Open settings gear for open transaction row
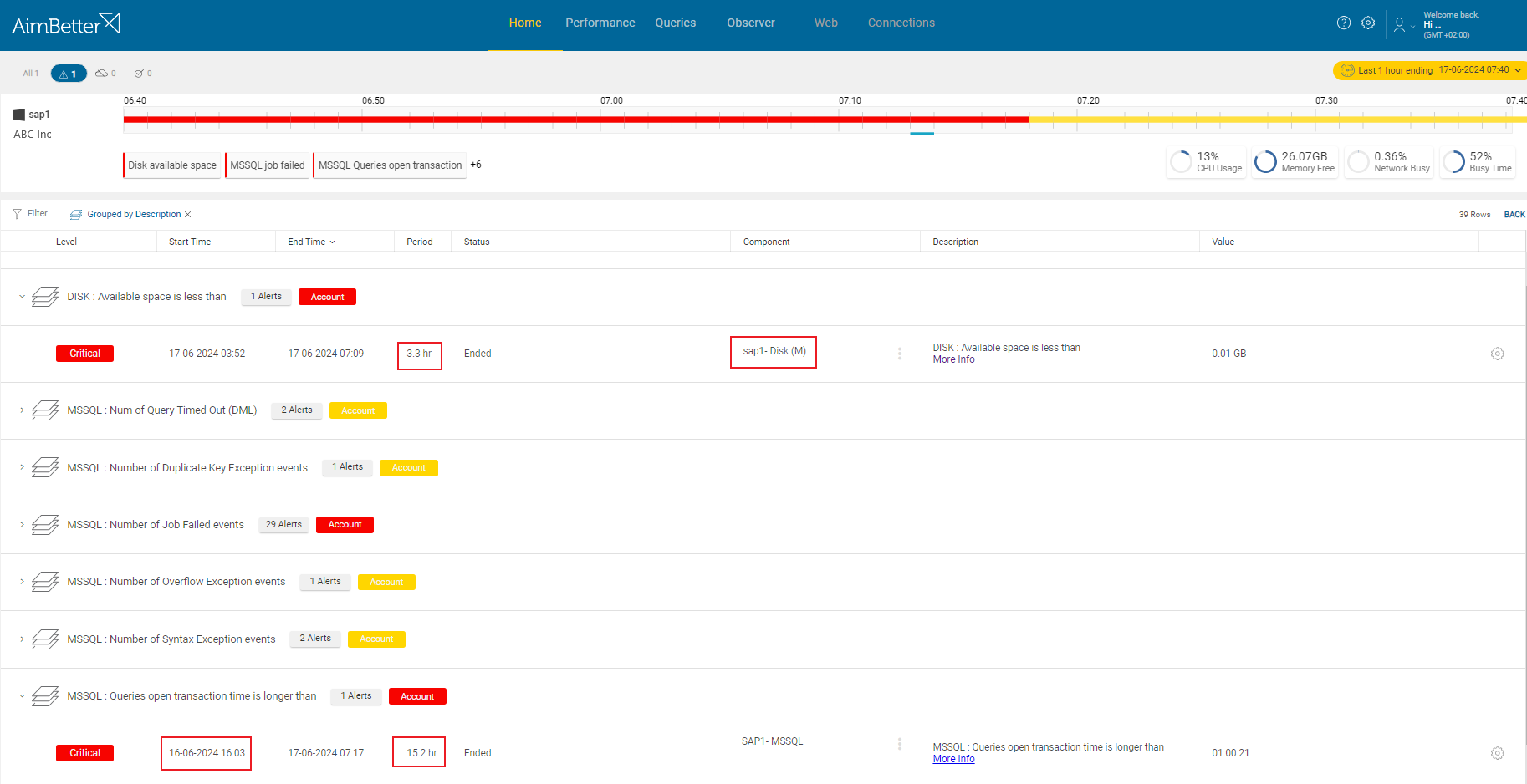The height and width of the screenshot is (784, 1527). click(1498, 753)
